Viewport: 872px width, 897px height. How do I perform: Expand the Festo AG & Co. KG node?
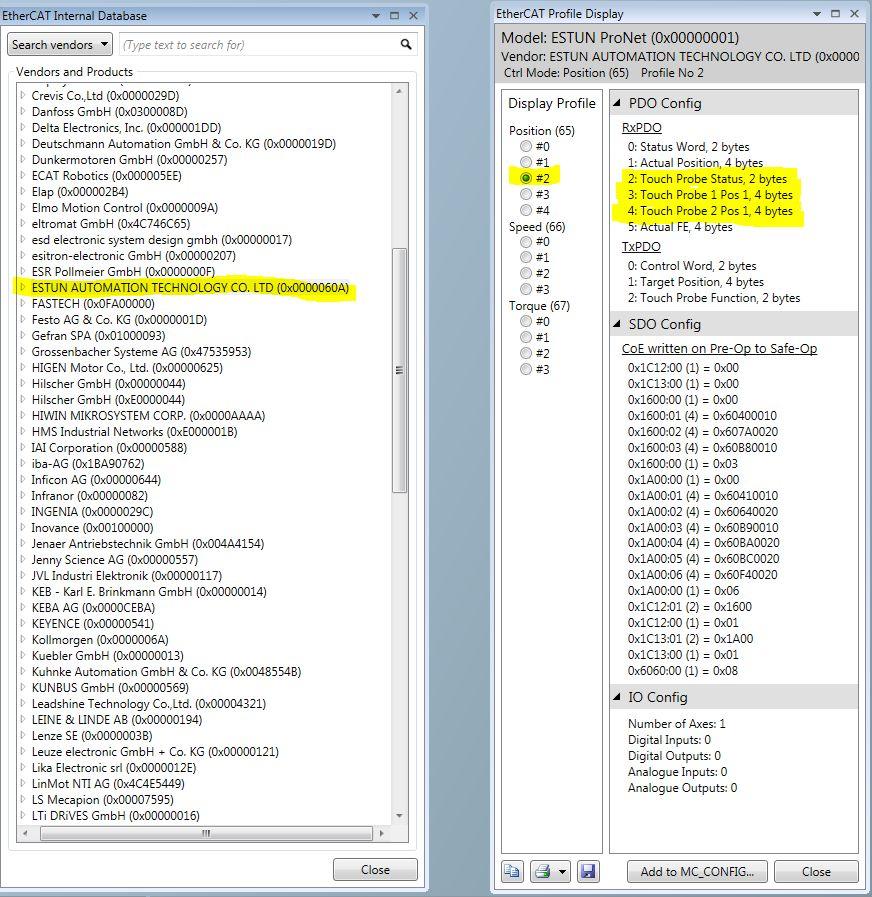click(x=23, y=319)
